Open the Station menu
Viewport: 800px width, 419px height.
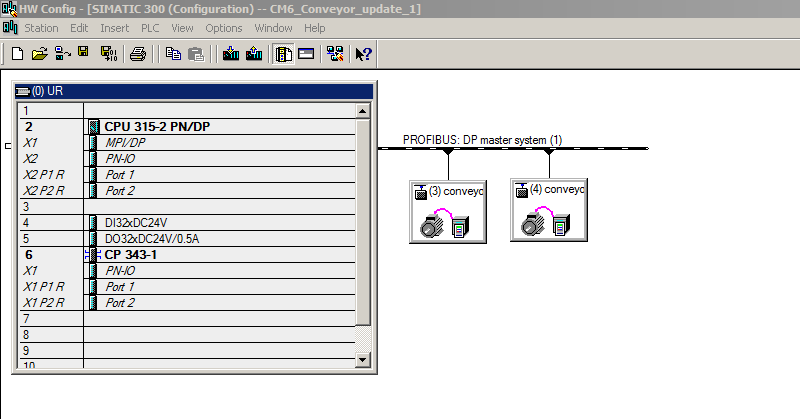click(41, 28)
